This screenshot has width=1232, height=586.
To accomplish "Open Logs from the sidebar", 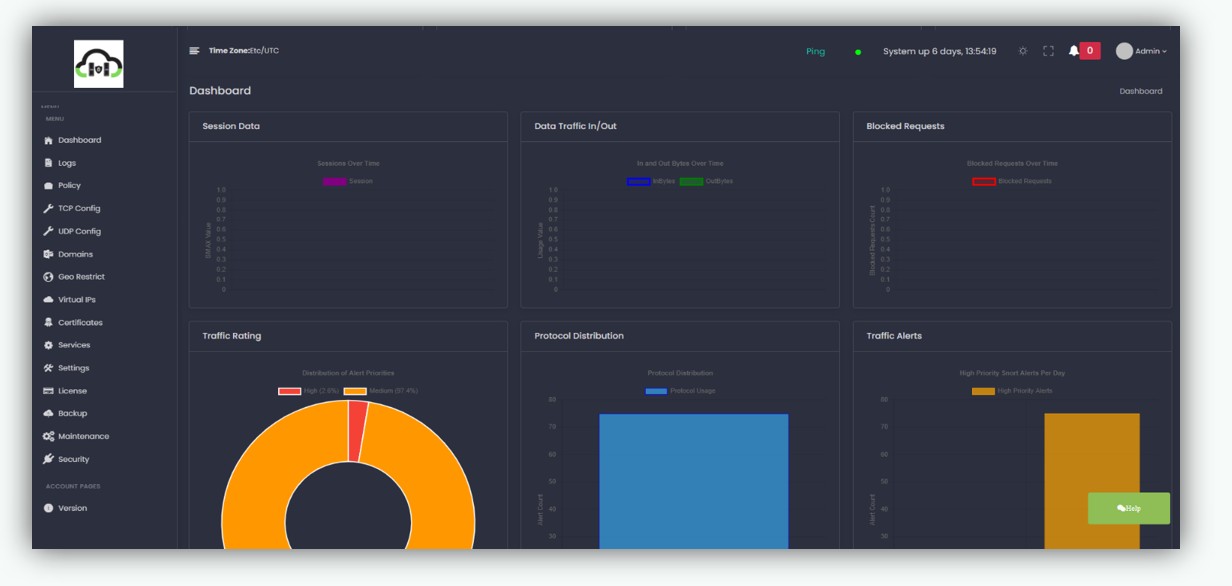I will click(x=66, y=163).
